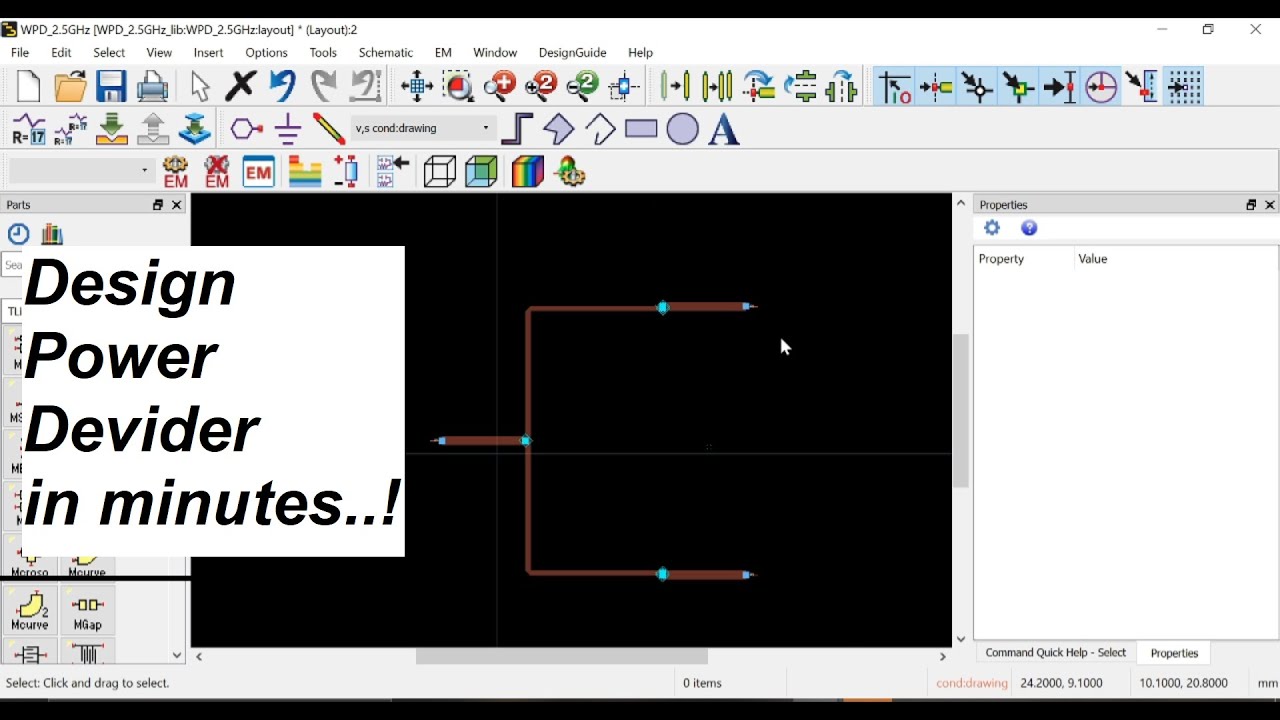1280x720 pixels.
Task: Insert a pin with the pin icon
Action: [246, 129]
